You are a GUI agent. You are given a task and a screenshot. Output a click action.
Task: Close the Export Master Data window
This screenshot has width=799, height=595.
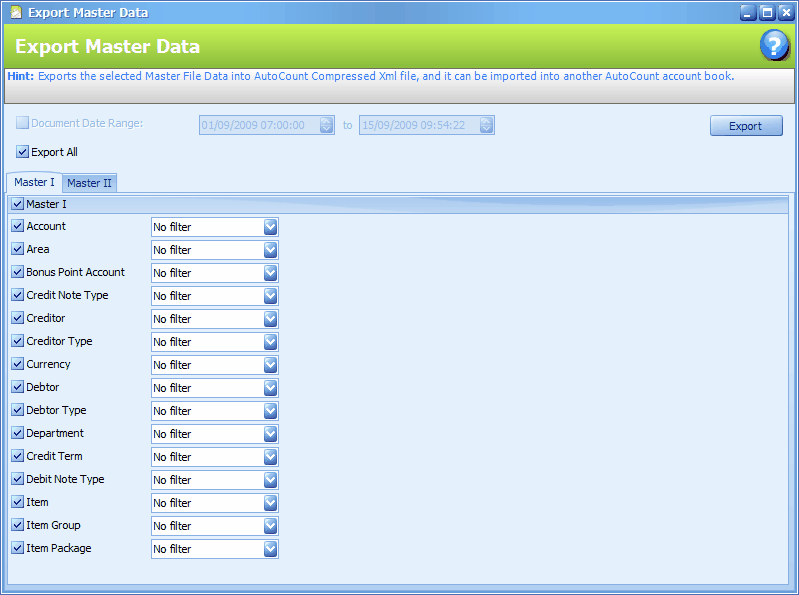click(786, 12)
